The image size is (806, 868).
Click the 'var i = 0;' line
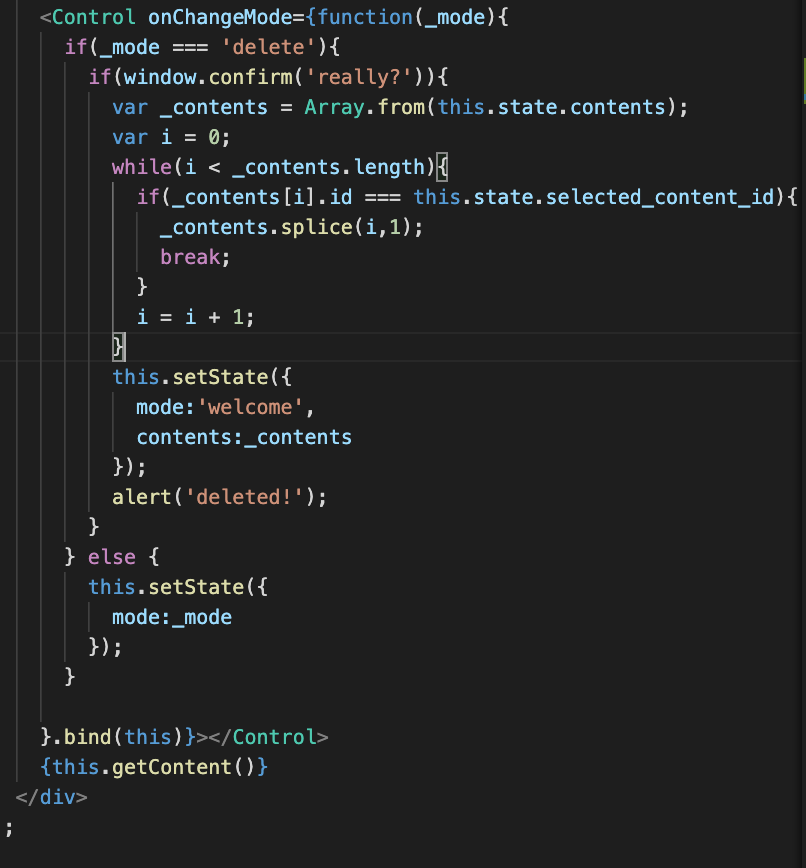[x=171, y=137]
